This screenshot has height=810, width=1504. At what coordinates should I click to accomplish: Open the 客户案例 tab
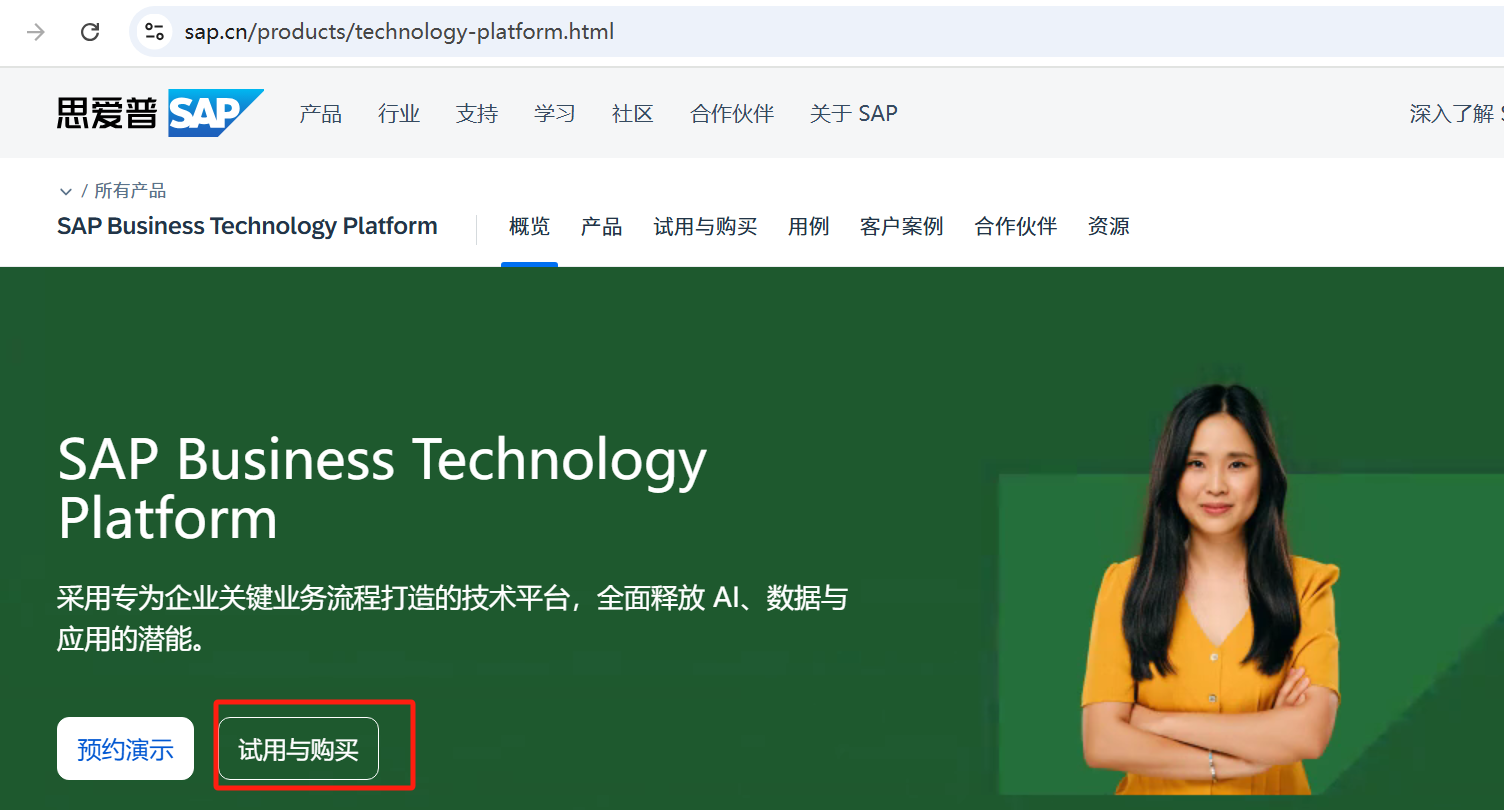tap(902, 227)
